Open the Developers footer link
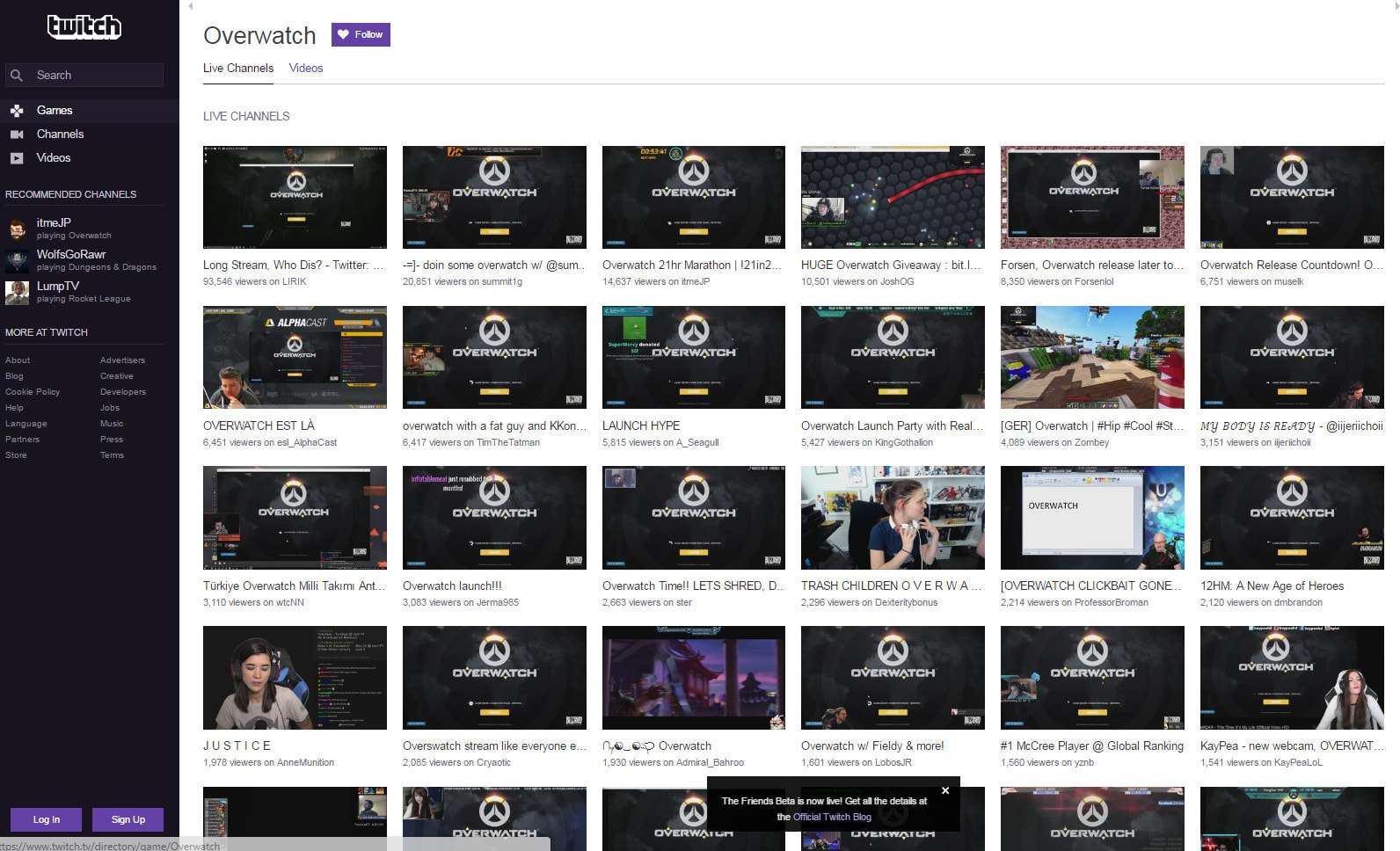Image resolution: width=1400 pixels, height=851 pixels. pos(123,392)
